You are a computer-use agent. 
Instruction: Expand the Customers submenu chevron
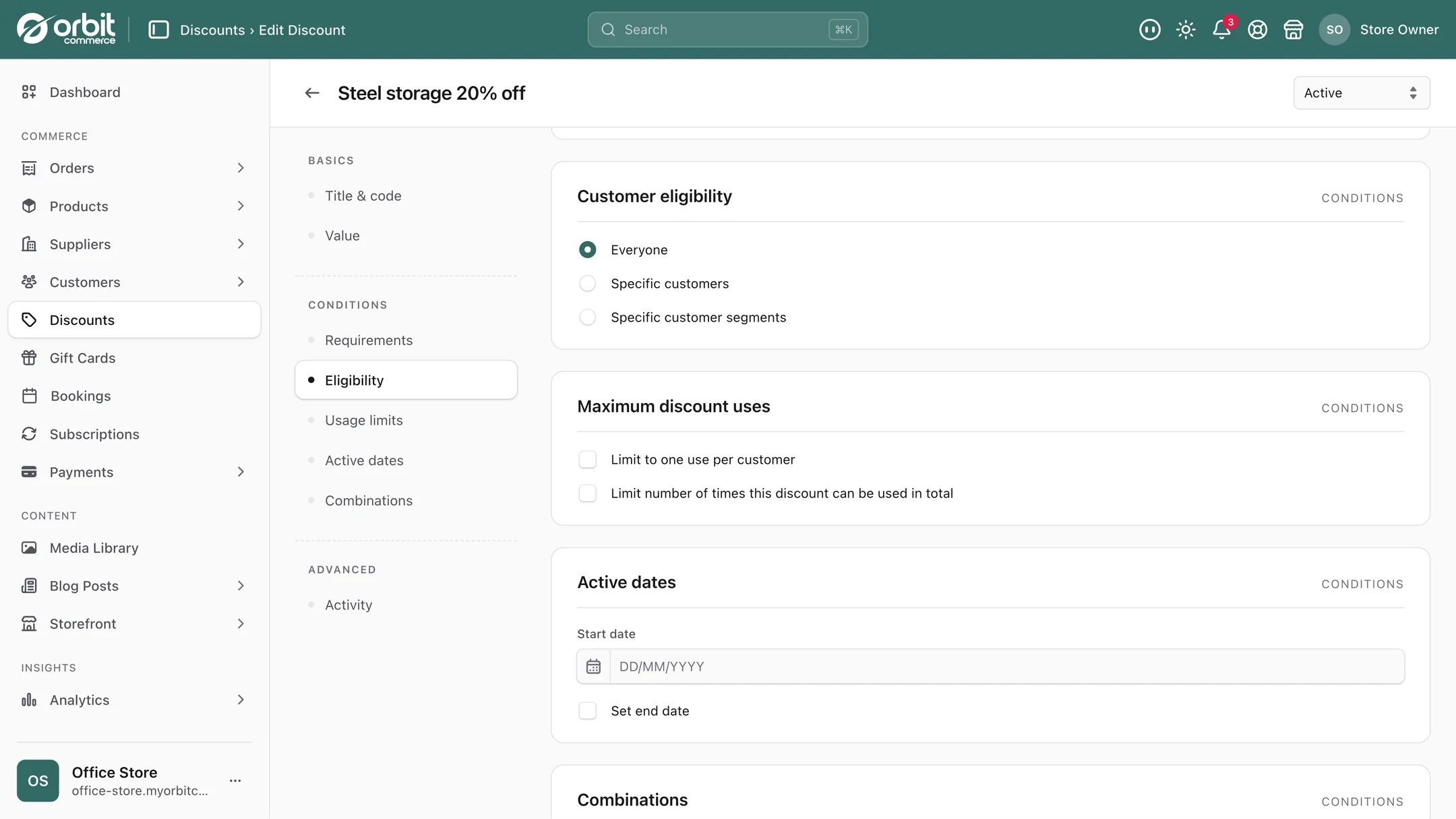241,282
